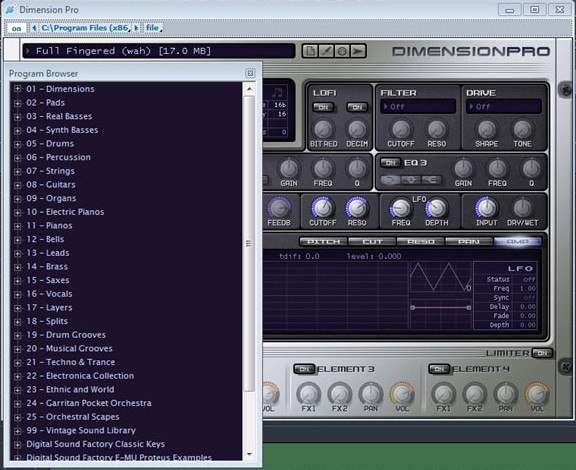Expand the 11 - Pianos folder
This screenshot has height=470, width=576.
tap(17, 226)
